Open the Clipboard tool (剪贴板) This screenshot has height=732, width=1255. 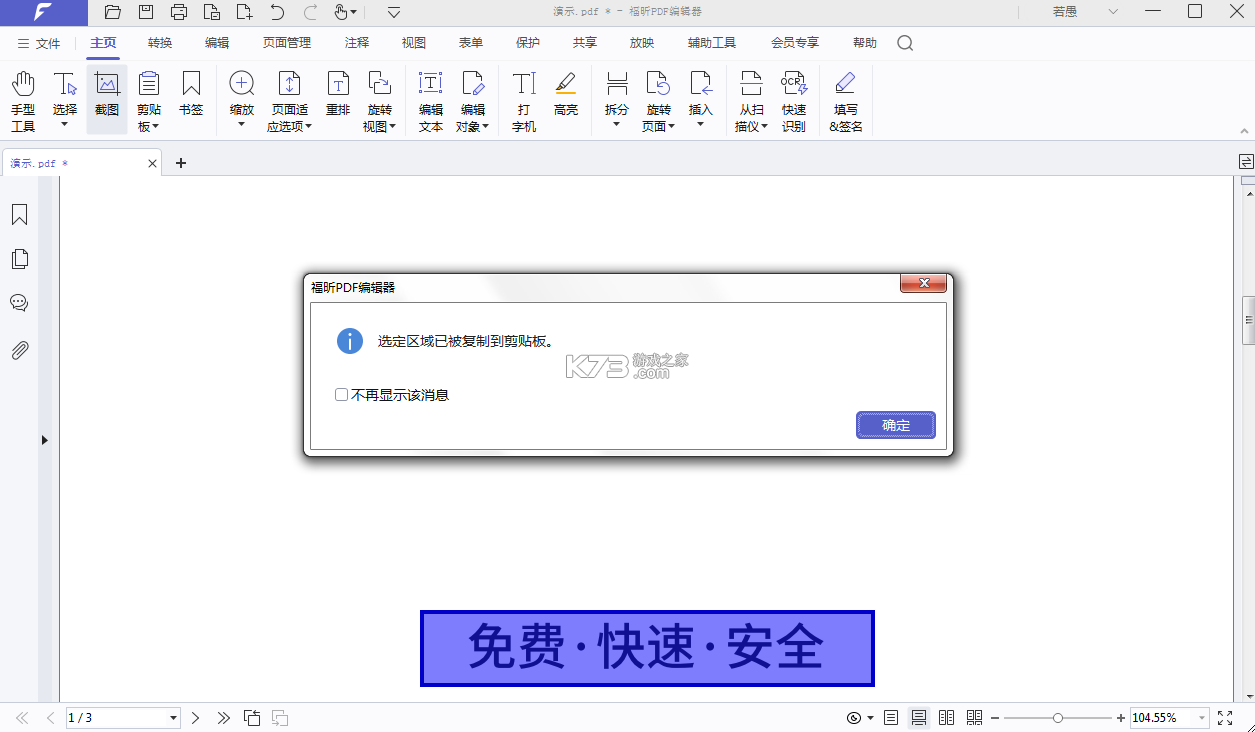click(x=149, y=101)
